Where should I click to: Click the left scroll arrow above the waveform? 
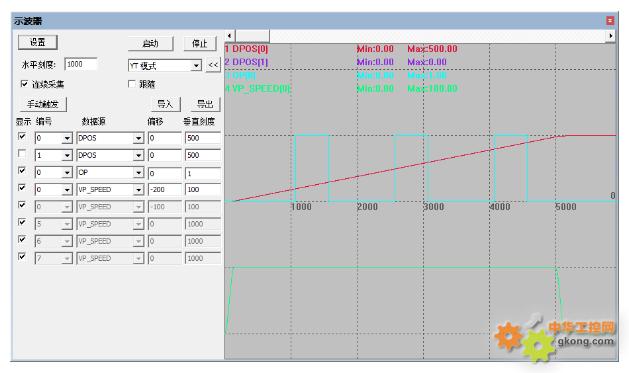point(229,36)
